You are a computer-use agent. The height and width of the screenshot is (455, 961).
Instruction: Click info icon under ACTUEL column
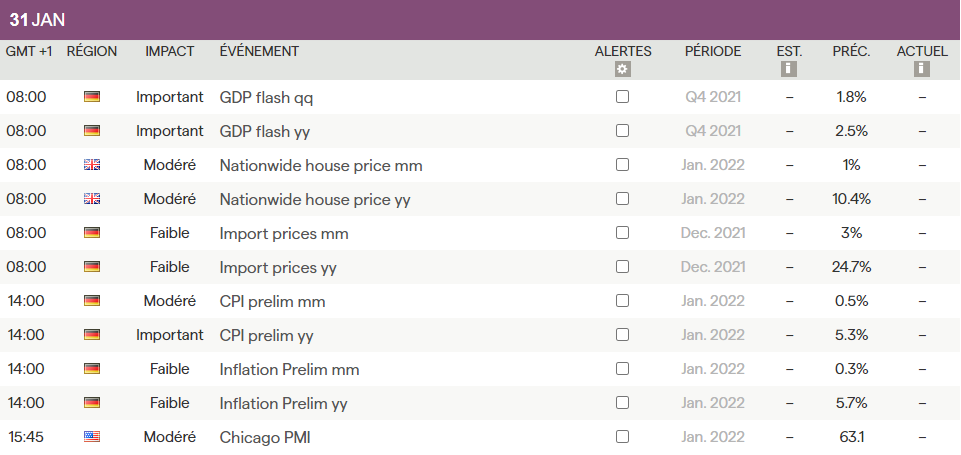[922, 69]
